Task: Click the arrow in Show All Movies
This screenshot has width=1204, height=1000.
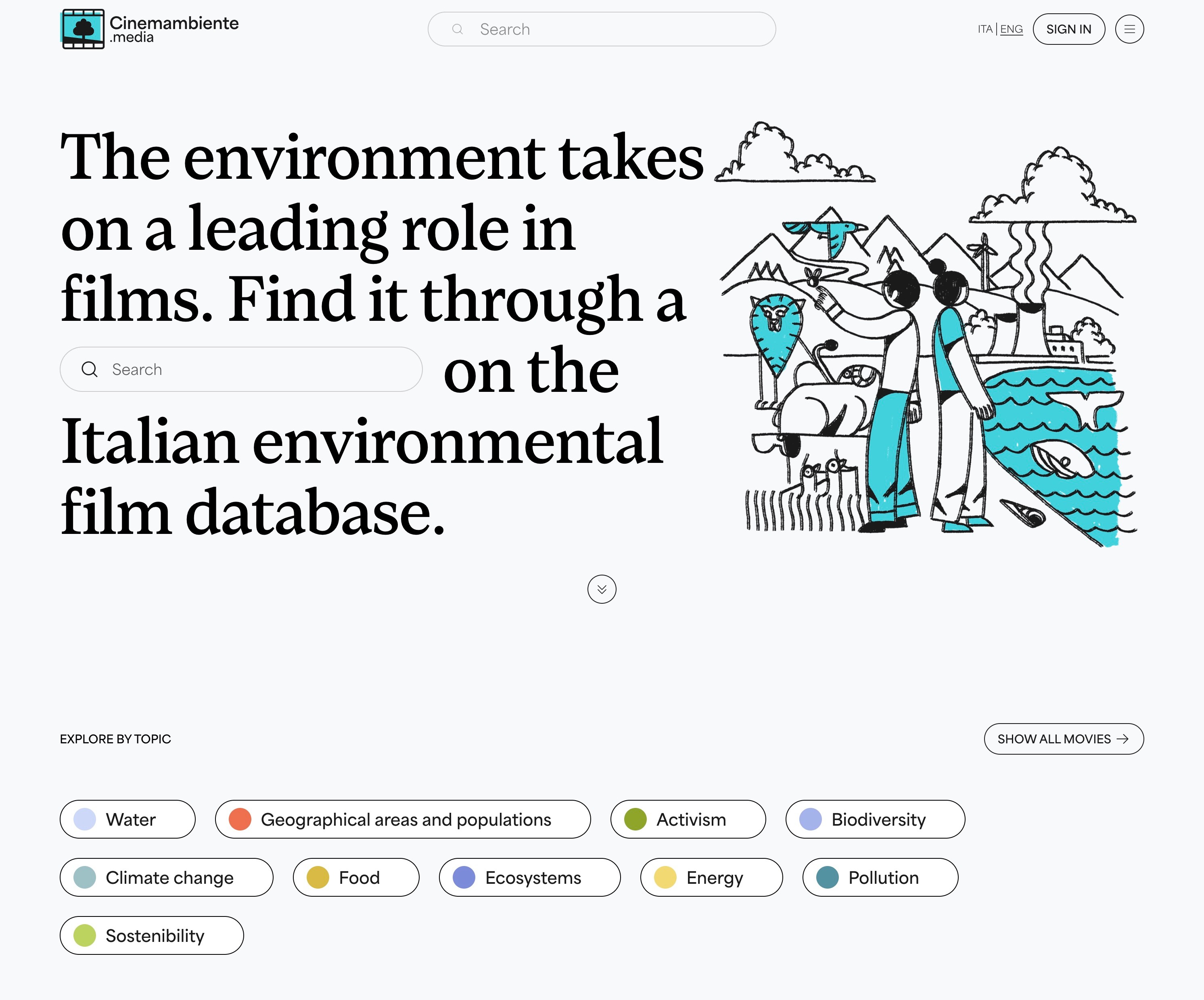Action: [1122, 738]
